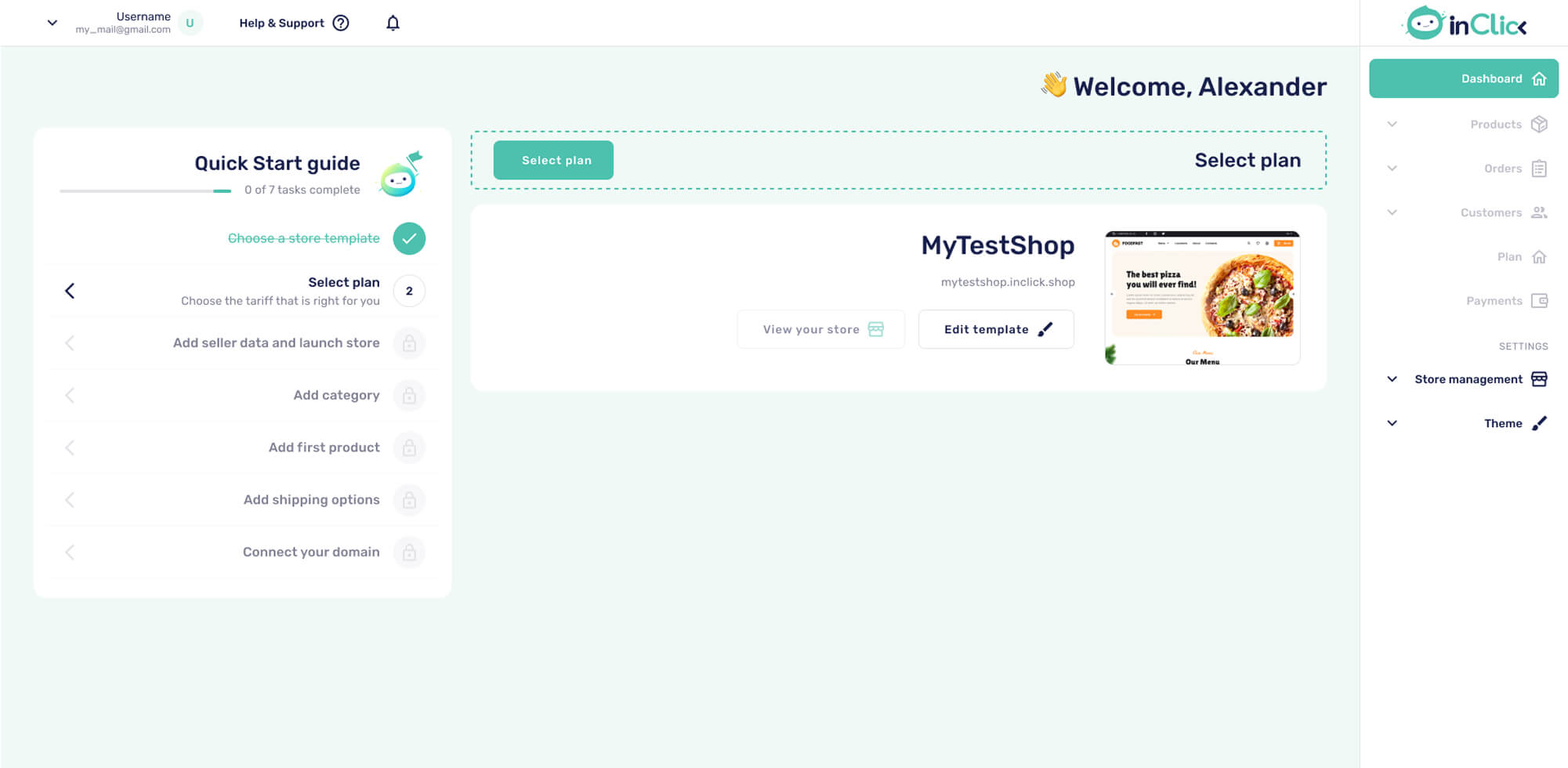Click the user avatar U circle

point(190,23)
